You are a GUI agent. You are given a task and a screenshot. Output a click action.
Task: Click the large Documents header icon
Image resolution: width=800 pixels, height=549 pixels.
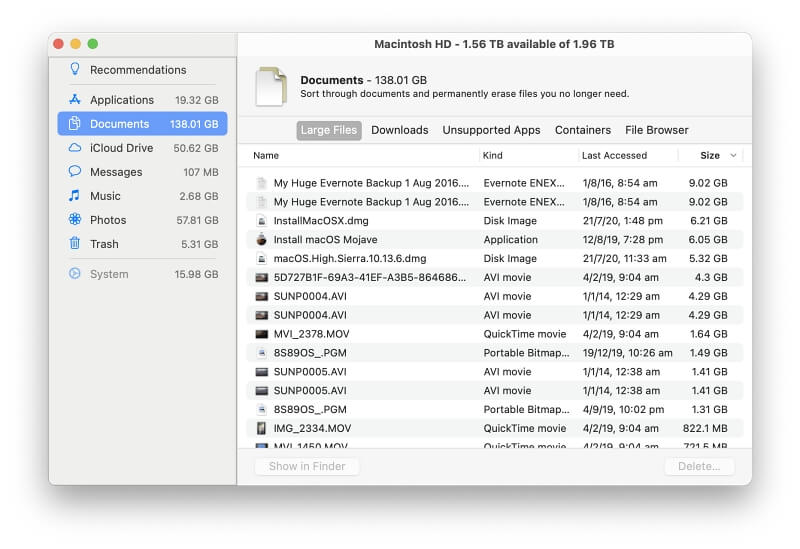coord(271,86)
